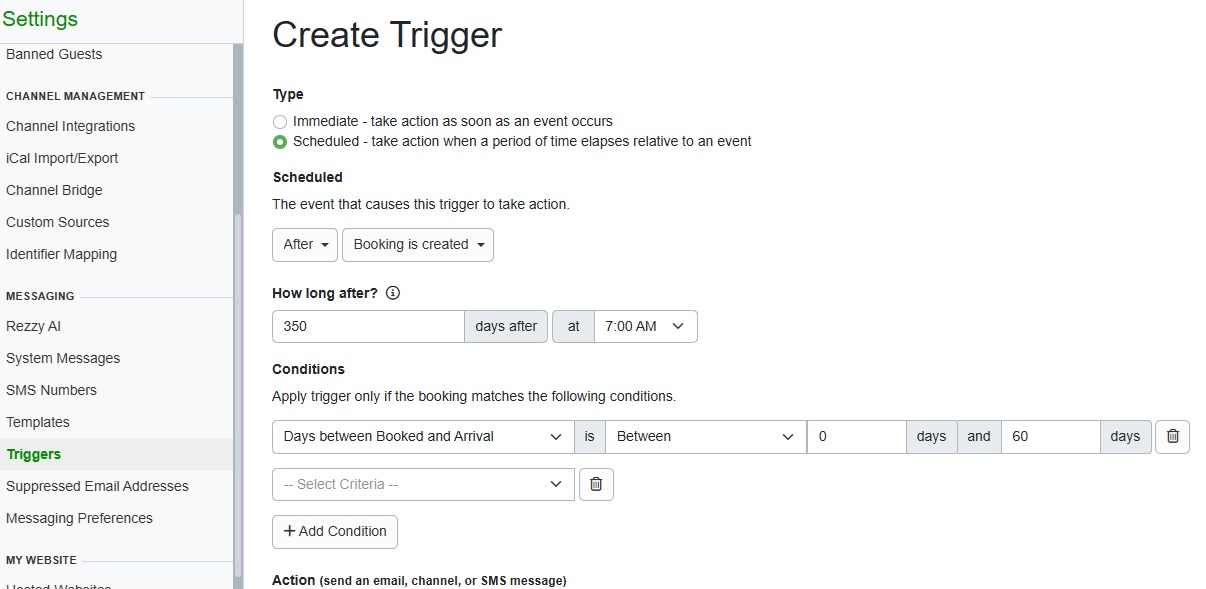The height and width of the screenshot is (589, 1206).
Task: Open Templates in the Messaging section
Action: [x=38, y=422]
